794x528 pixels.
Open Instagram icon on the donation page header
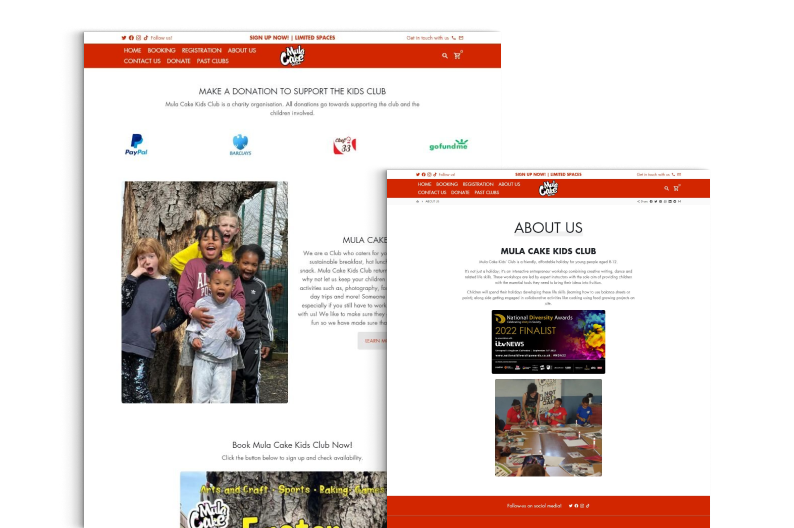(138, 38)
